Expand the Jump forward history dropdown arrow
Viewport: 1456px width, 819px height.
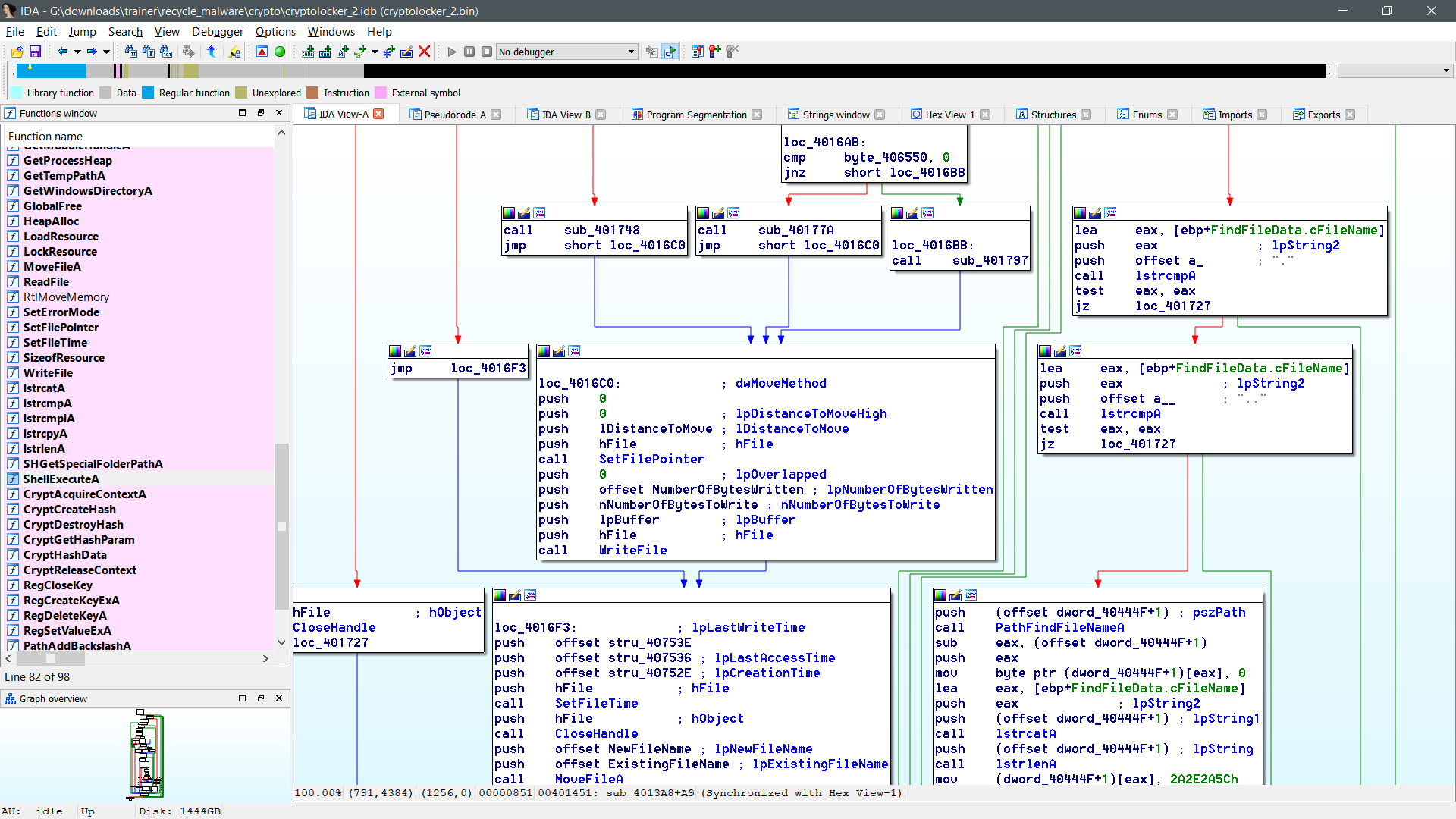pos(106,52)
